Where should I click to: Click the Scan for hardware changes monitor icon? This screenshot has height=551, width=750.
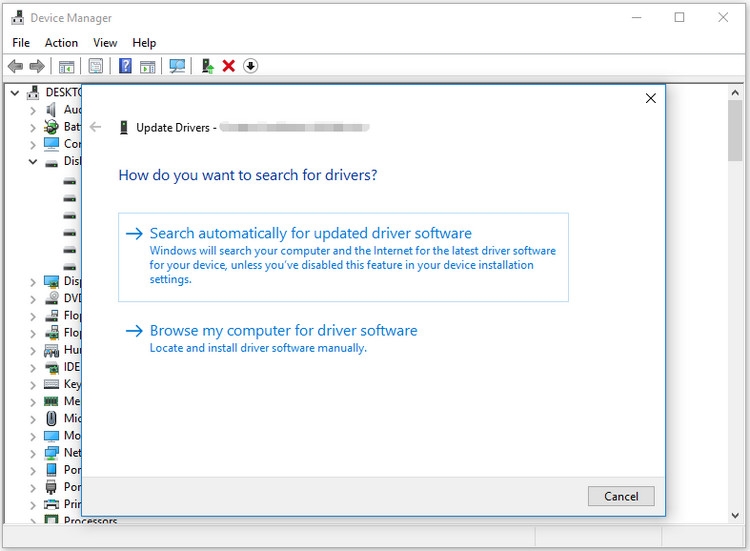click(177, 66)
